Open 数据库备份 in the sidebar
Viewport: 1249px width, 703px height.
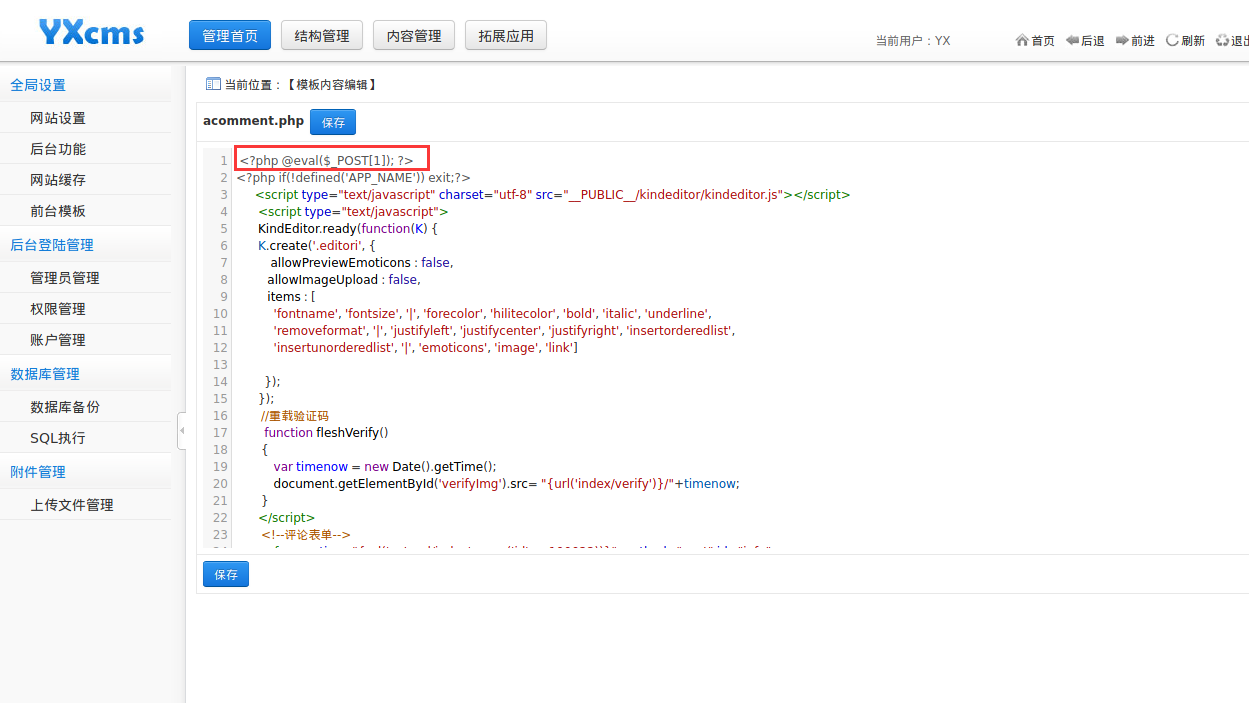point(65,407)
